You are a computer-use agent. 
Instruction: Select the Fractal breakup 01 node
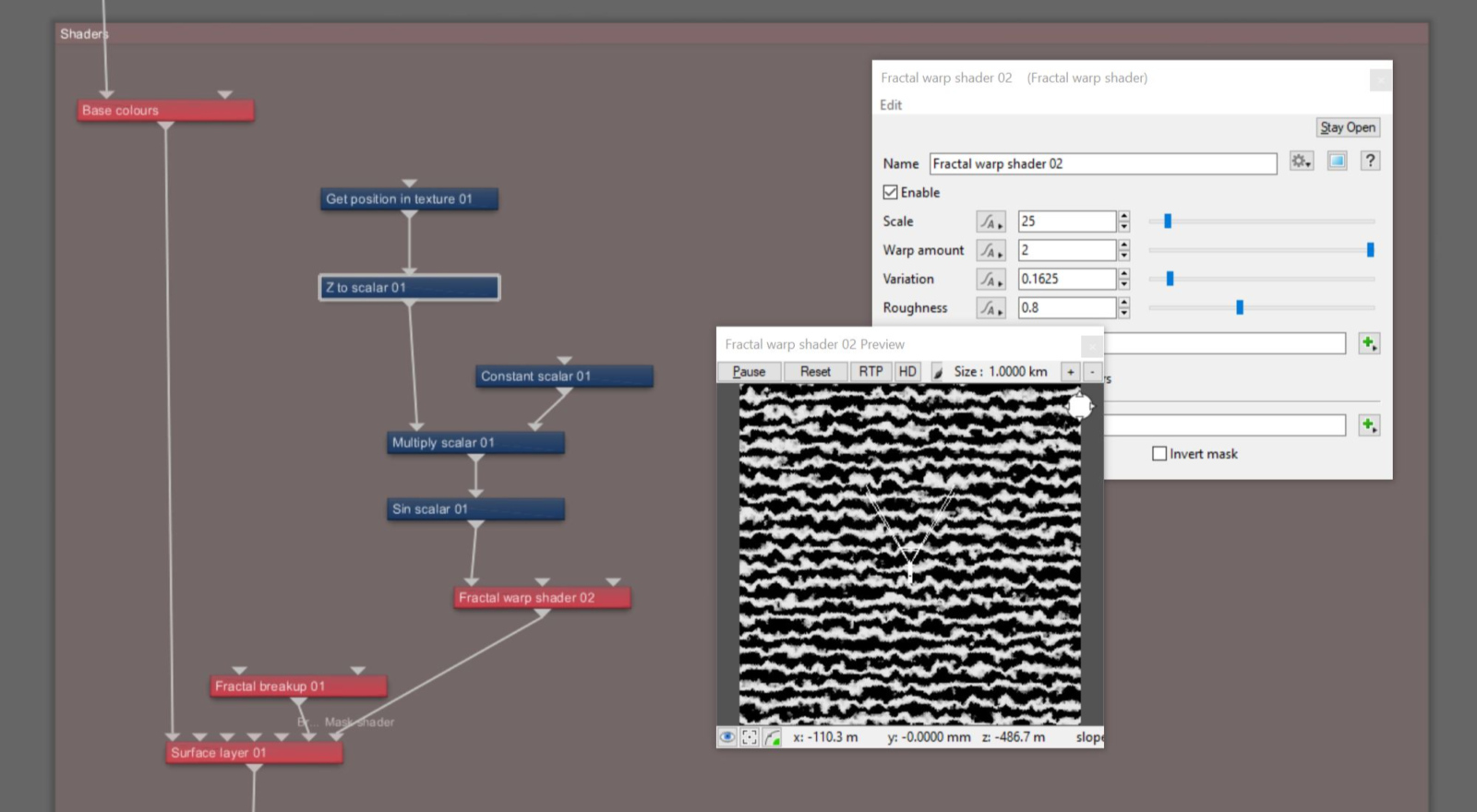(298, 687)
